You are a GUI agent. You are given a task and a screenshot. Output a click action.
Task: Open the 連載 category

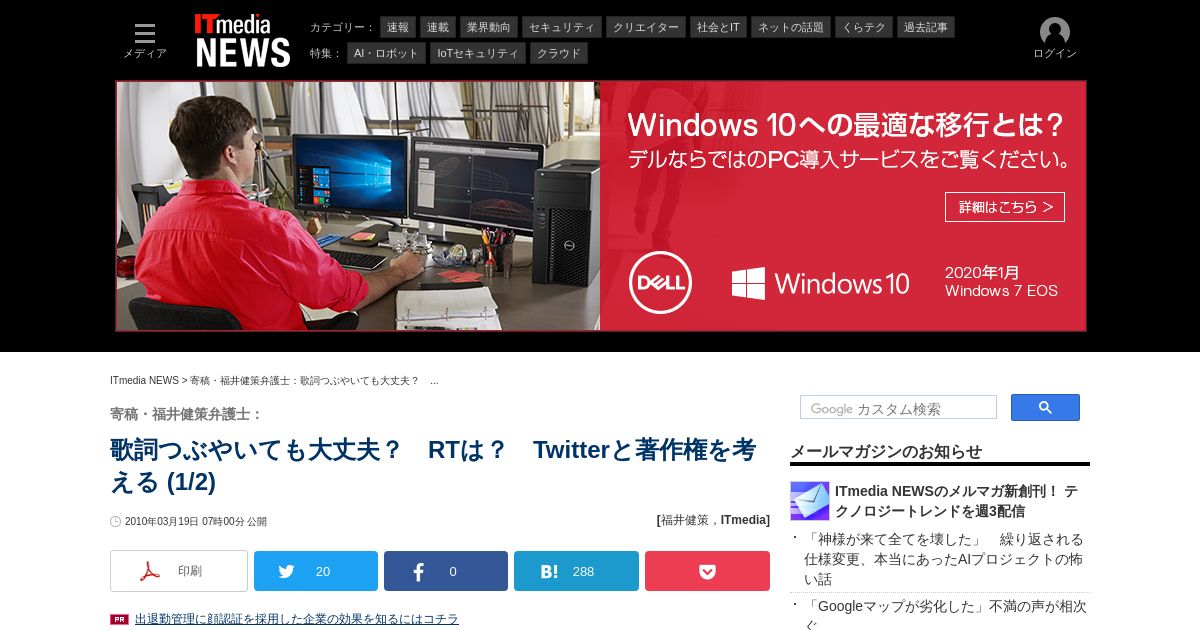click(438, 27)
